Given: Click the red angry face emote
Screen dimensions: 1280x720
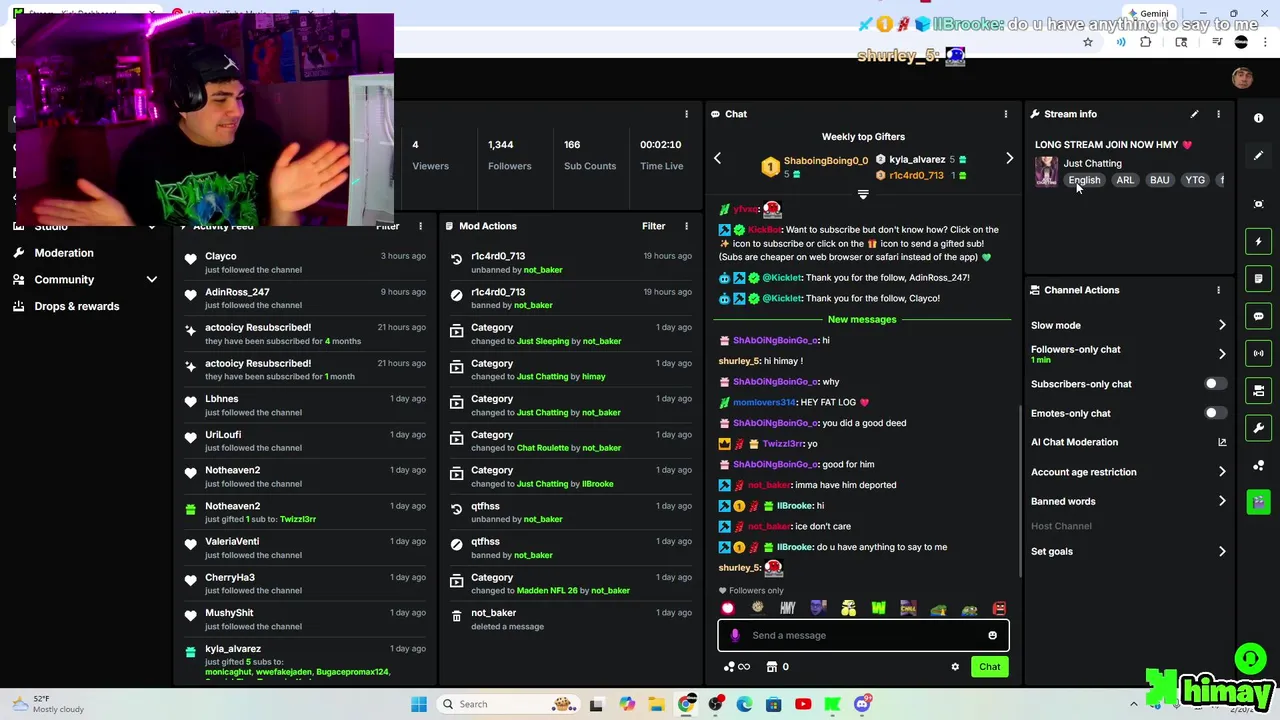Looking at the screenshot, I should click(999, 608).
